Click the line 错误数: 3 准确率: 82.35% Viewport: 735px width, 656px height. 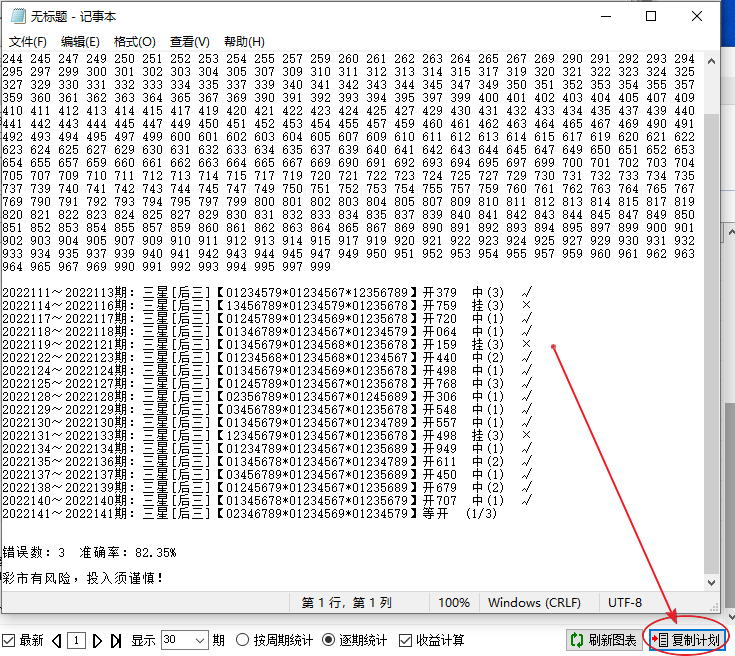click(x=90, y=553)
